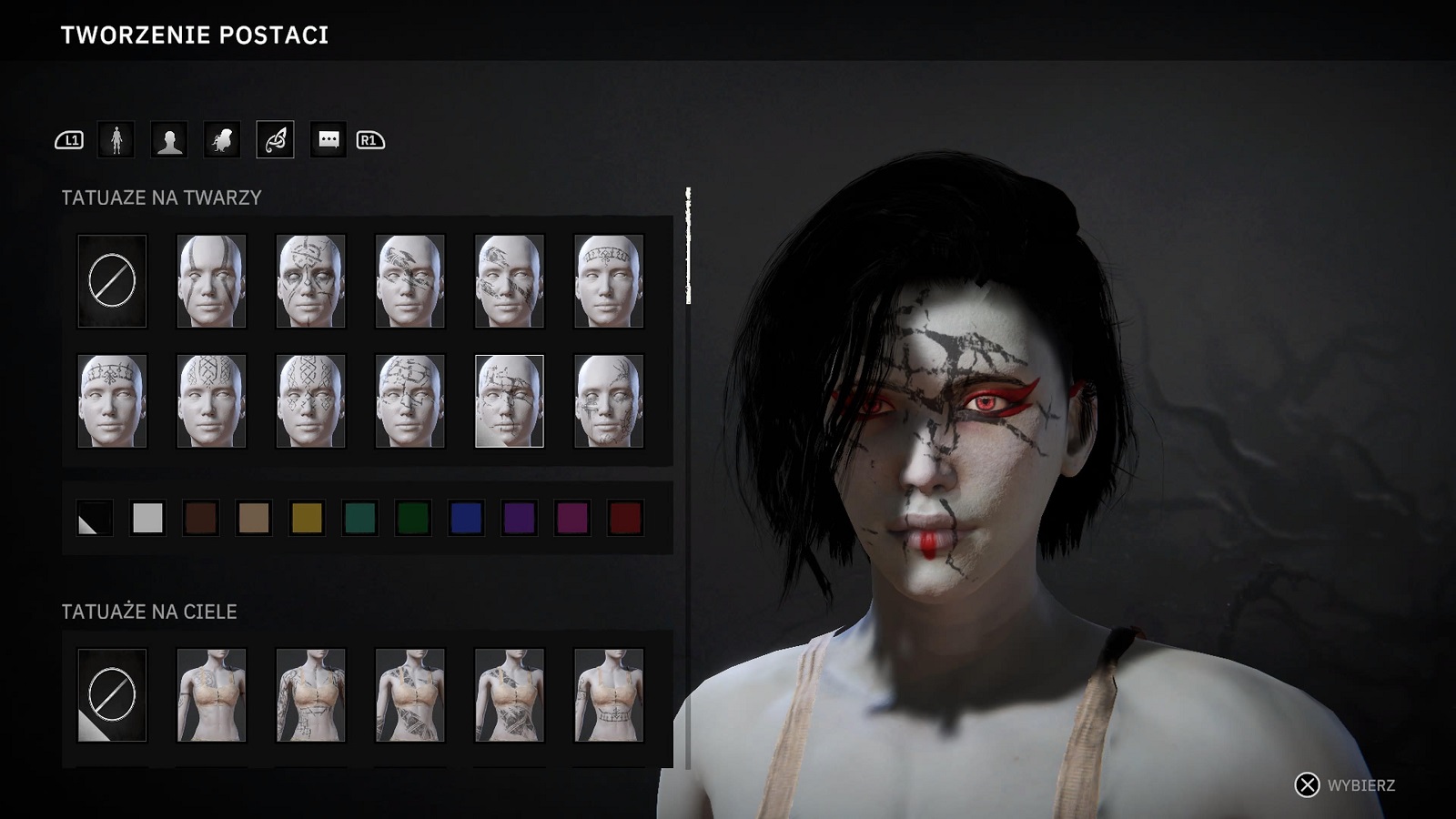Pick the forehead band face tattoo in first row
1456x819 pixels.
[x=609, y=281]
